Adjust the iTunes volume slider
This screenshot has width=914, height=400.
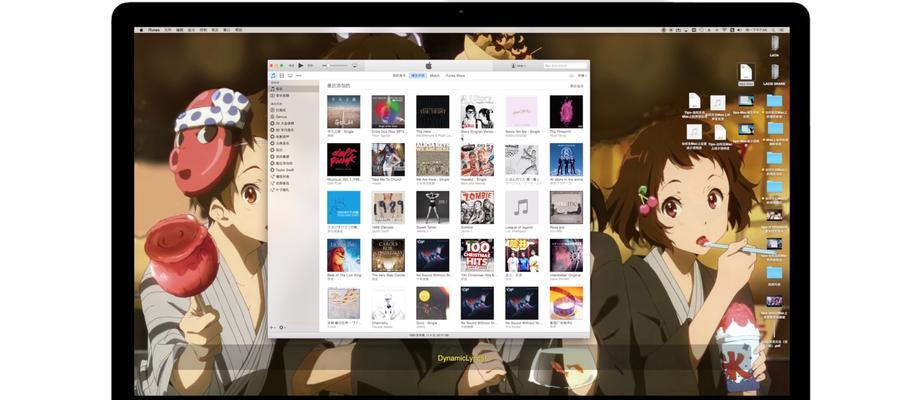[x=336, y=66]
